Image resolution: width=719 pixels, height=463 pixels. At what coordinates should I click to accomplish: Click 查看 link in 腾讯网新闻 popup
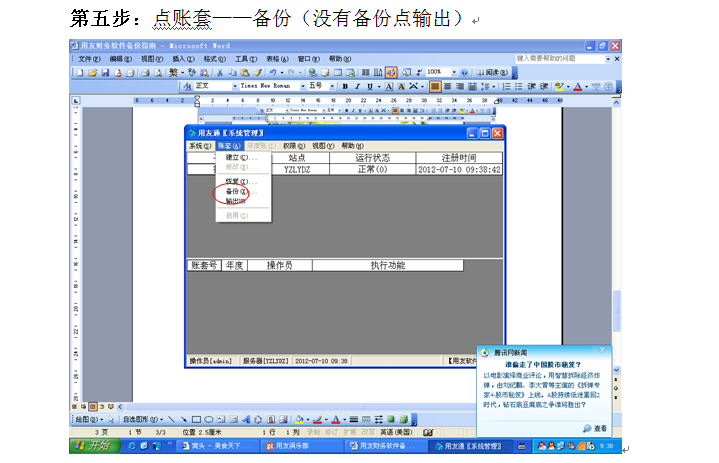pyautogui.click(x=595, y=428)
